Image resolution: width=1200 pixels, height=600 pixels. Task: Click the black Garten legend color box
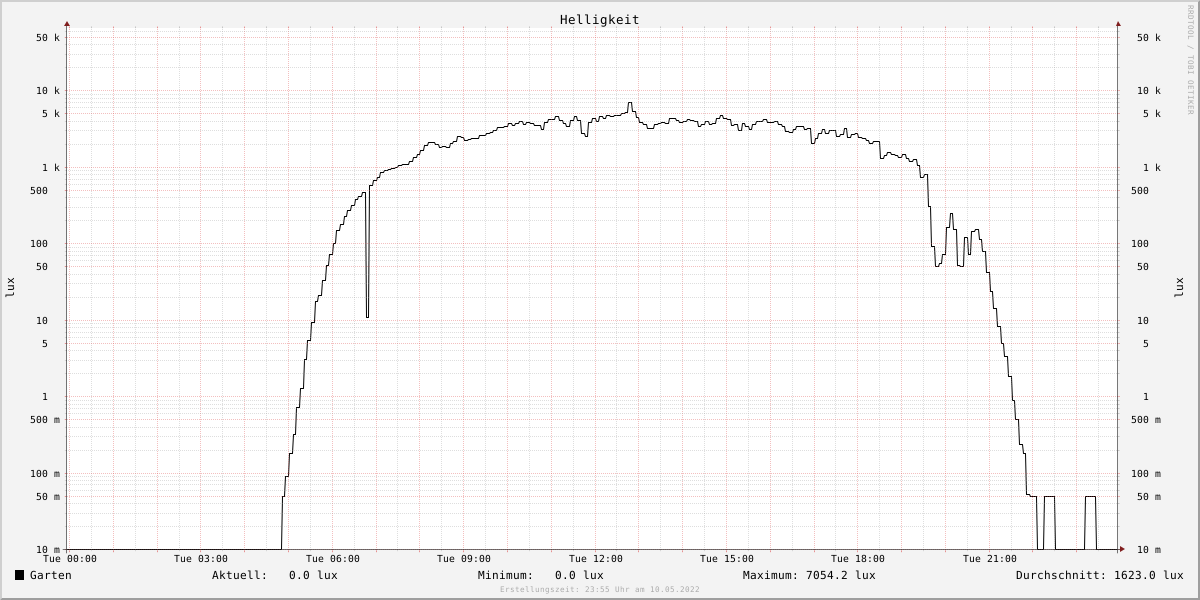(x=19, y=575)
